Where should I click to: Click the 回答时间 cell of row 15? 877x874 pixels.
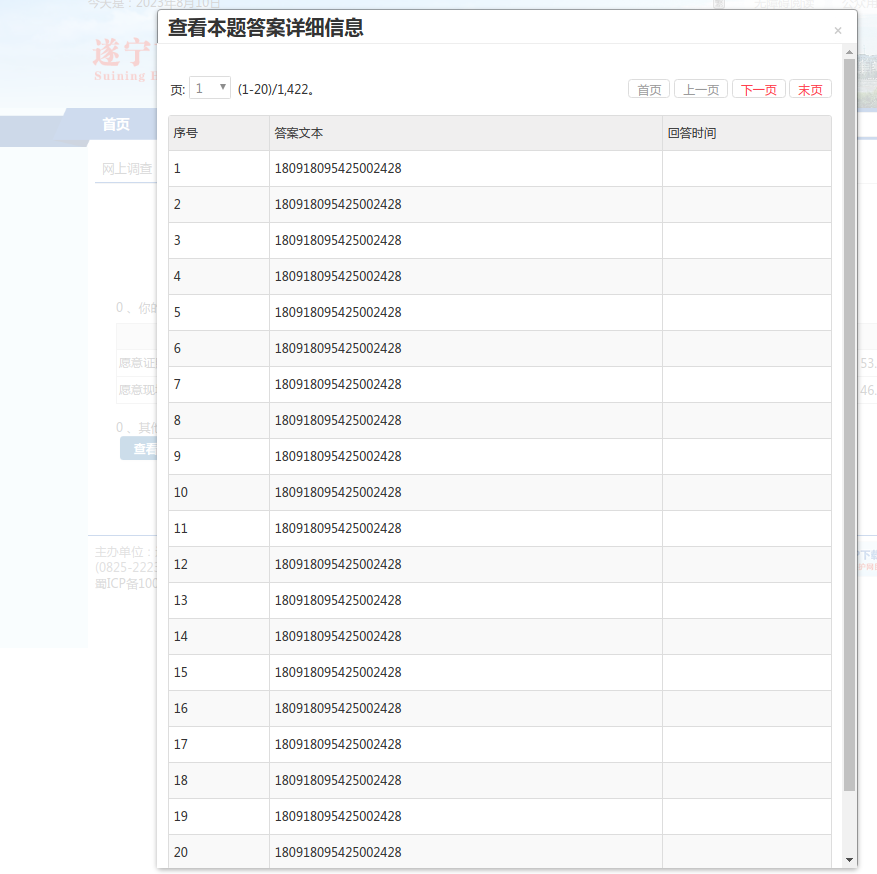pos(746,673)
